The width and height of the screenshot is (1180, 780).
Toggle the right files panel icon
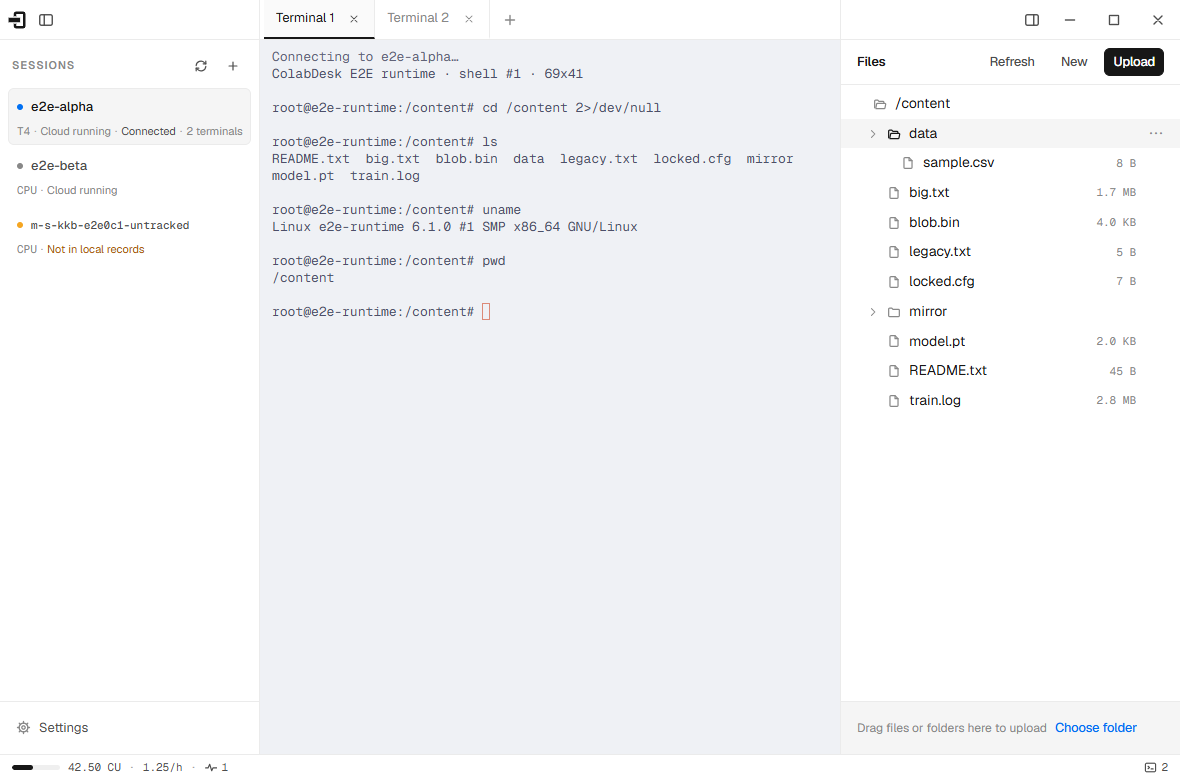coord(1032,20)
